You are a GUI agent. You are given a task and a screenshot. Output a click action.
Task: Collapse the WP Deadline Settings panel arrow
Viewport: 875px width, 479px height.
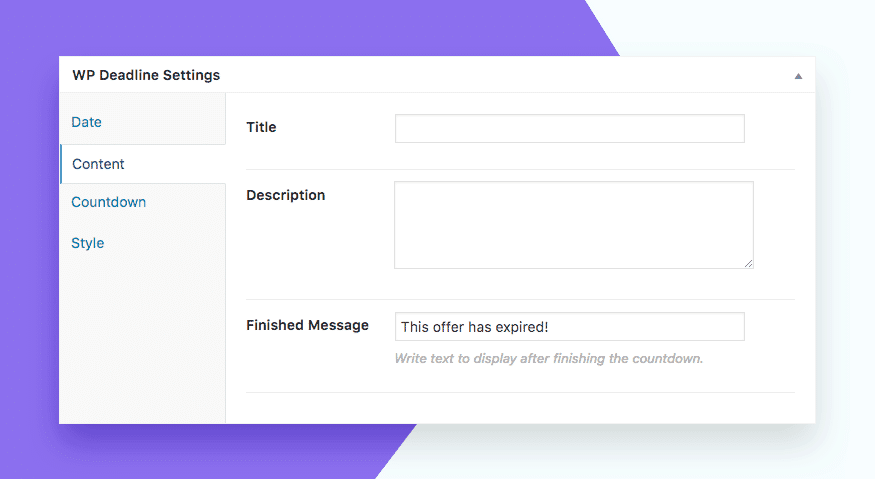(798, 76)
